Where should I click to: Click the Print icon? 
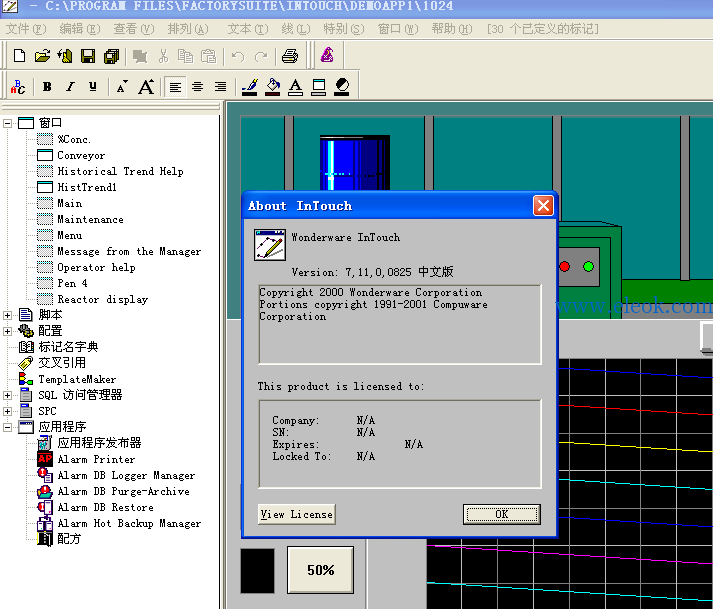tap(290, 56)
